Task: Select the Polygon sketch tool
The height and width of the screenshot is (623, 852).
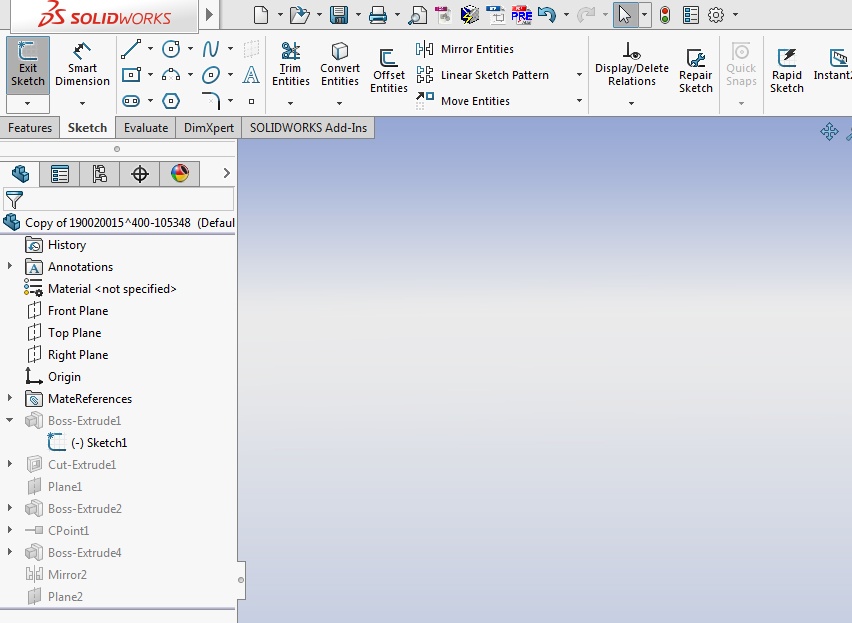Action: (x=171, y=100)
